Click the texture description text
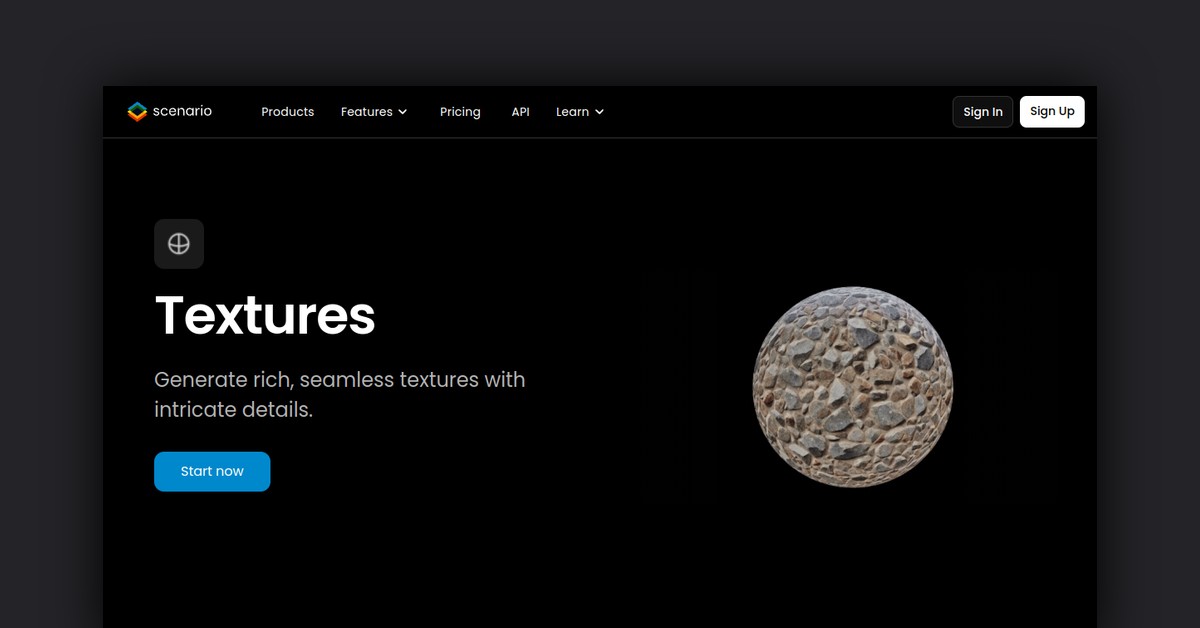The width and height of the screenshot is (1200, 628). 340,394
